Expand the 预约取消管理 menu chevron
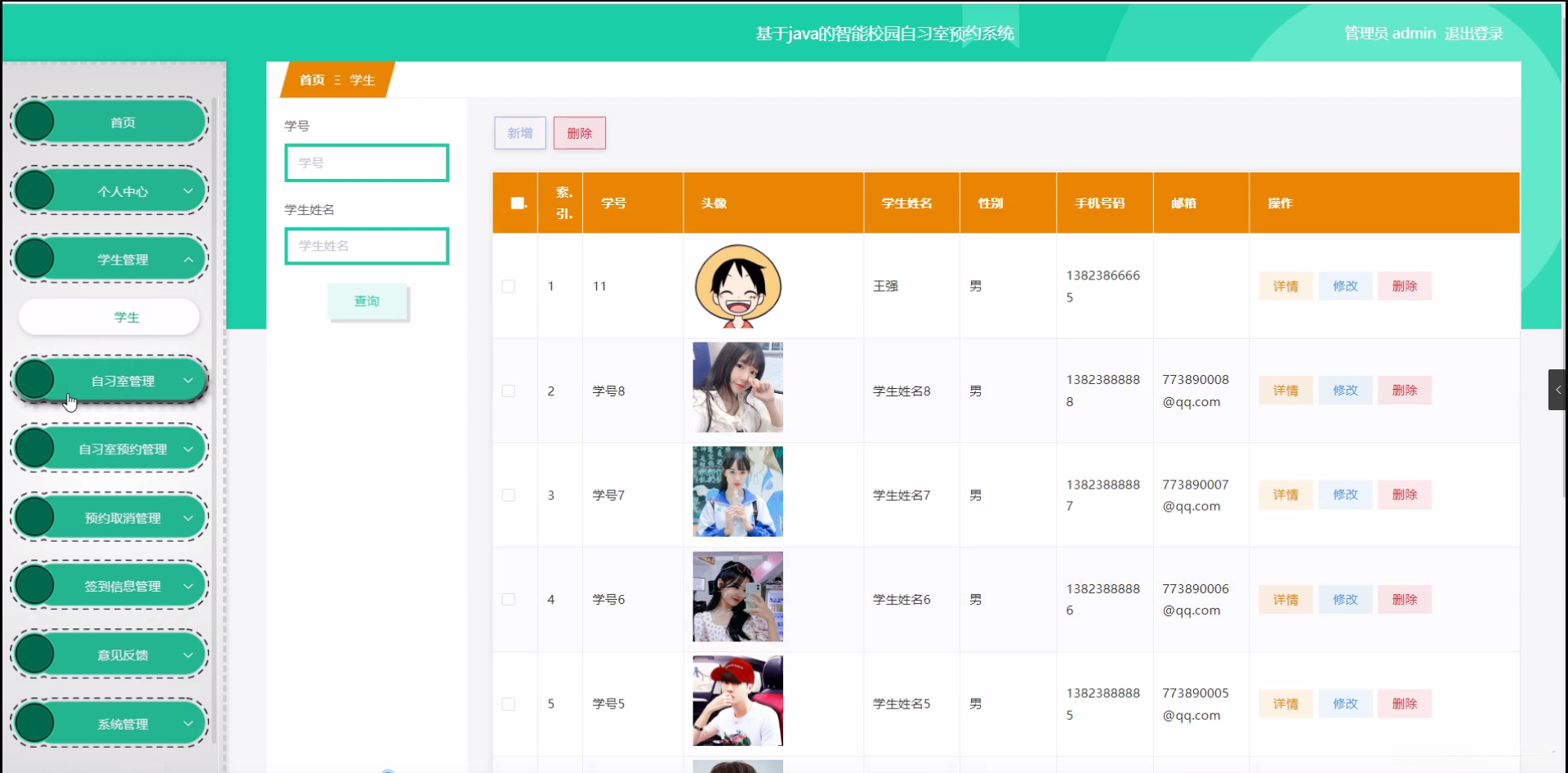The width and height of the screenshot is (1568, 773). tap(188, 517)
